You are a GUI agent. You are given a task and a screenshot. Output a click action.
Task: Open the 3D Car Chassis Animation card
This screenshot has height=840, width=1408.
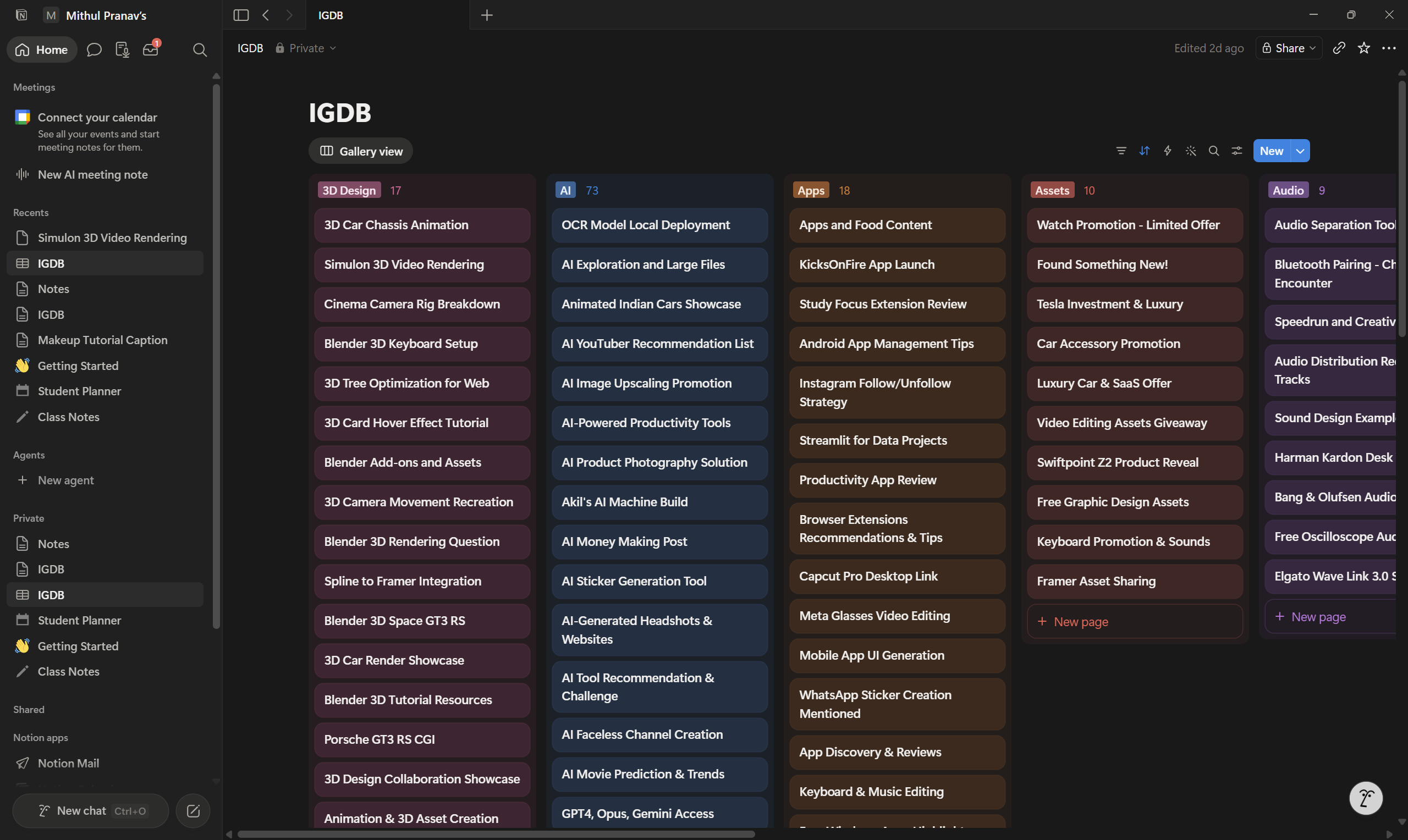[x=422, y=225]
